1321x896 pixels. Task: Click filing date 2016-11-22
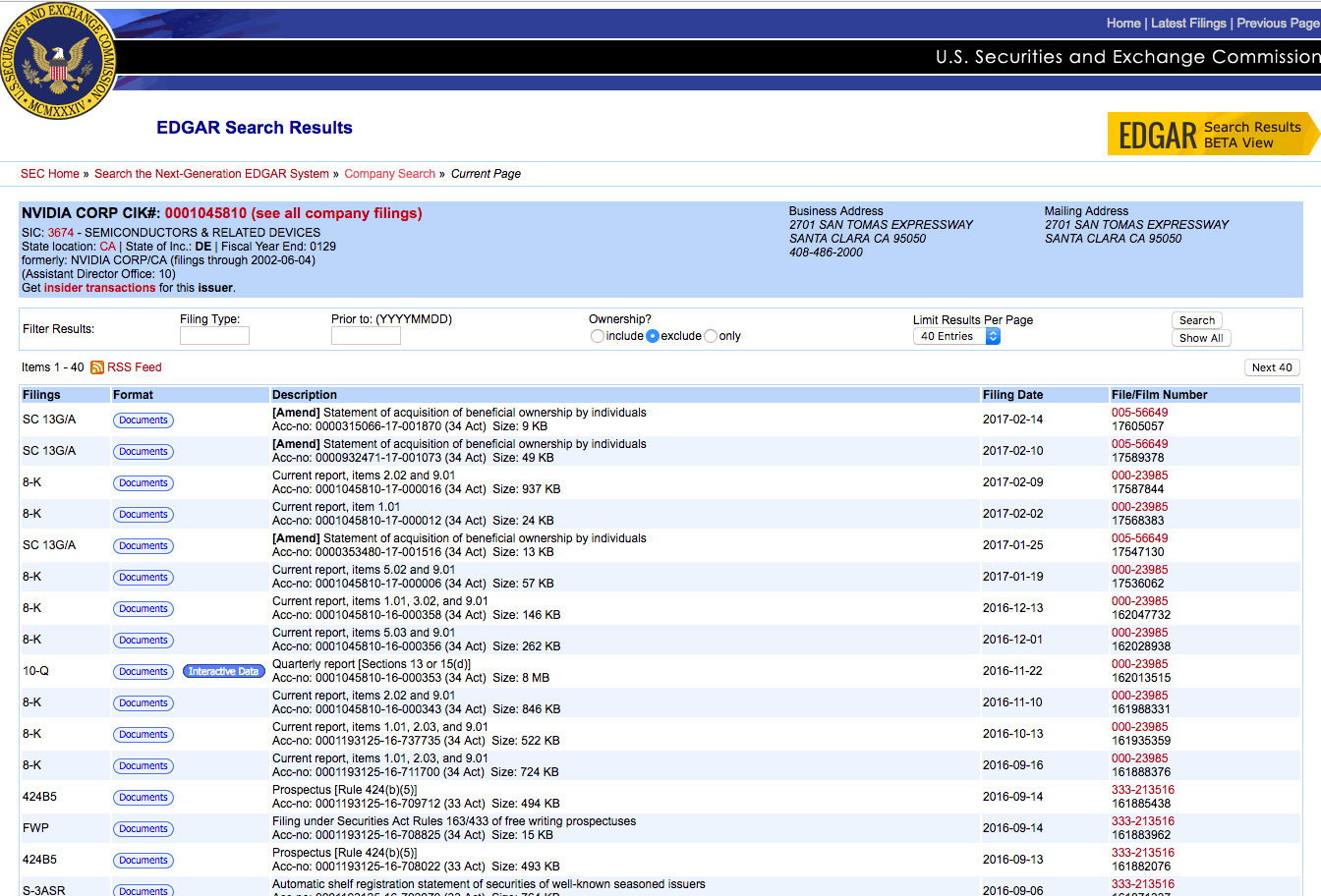(x=1012, y=671)
